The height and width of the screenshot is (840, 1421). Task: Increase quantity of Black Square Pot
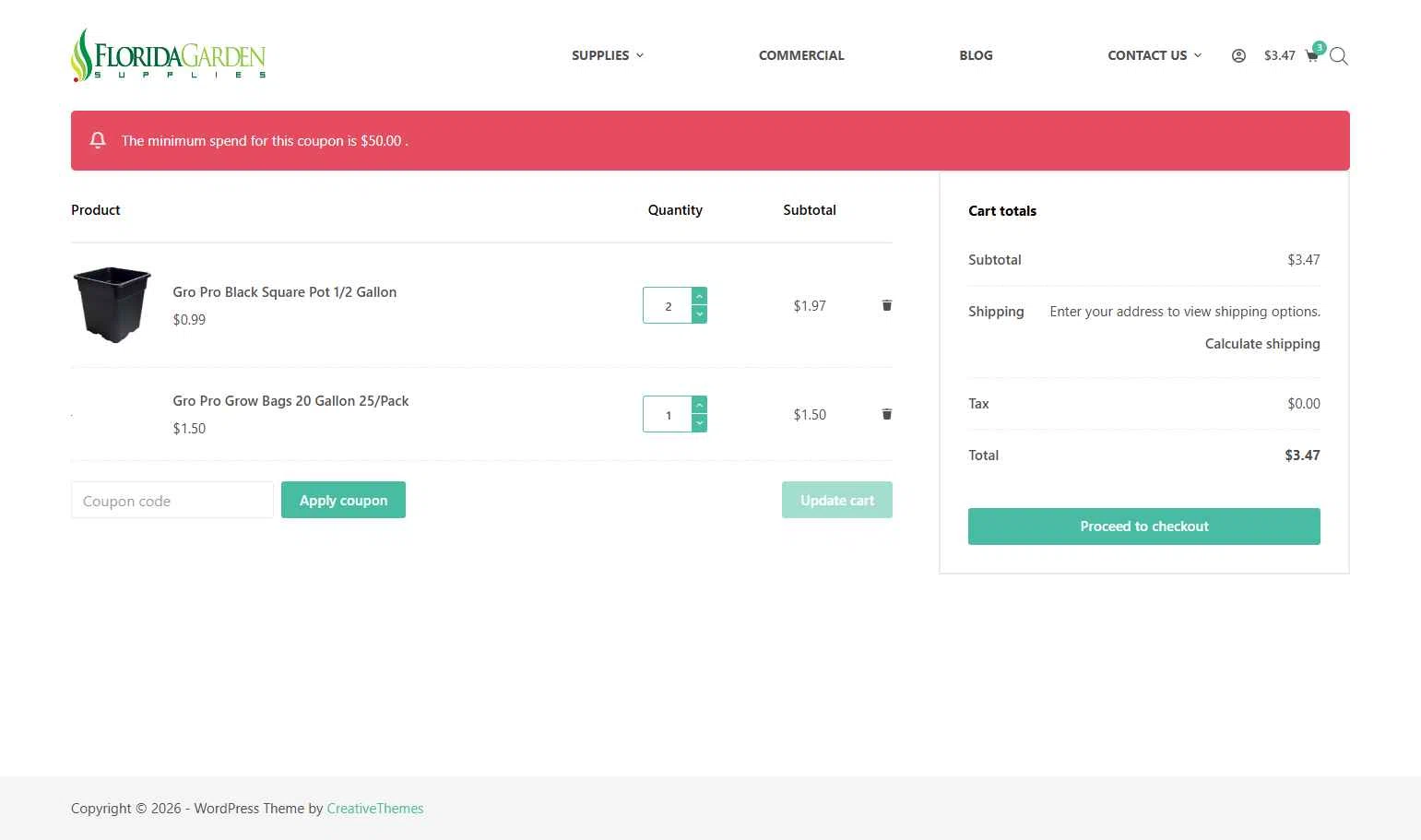(700, 297)
